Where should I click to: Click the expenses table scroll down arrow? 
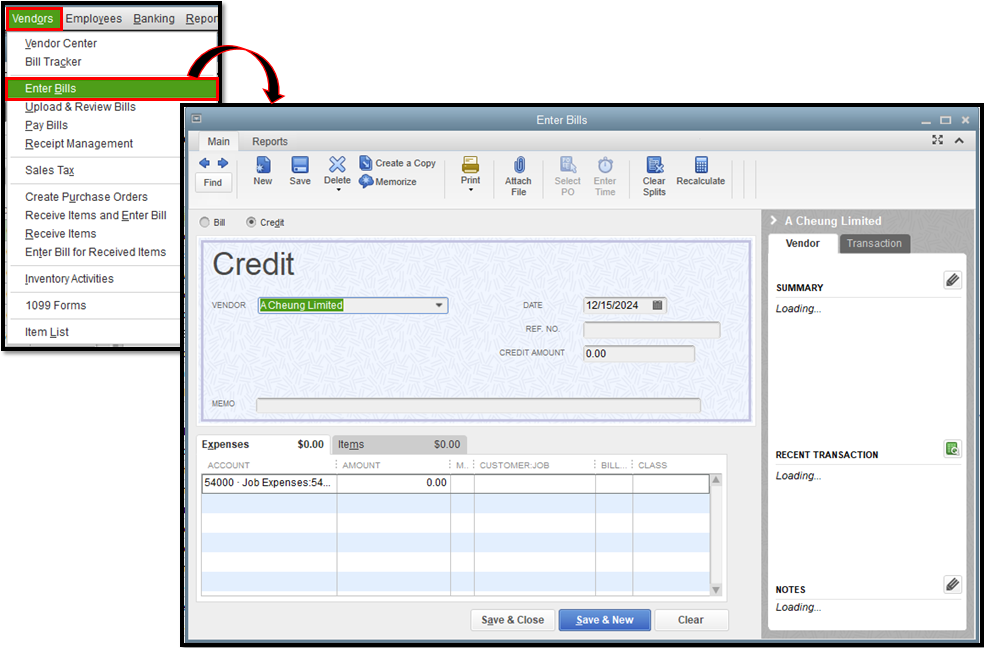point(715,590)
